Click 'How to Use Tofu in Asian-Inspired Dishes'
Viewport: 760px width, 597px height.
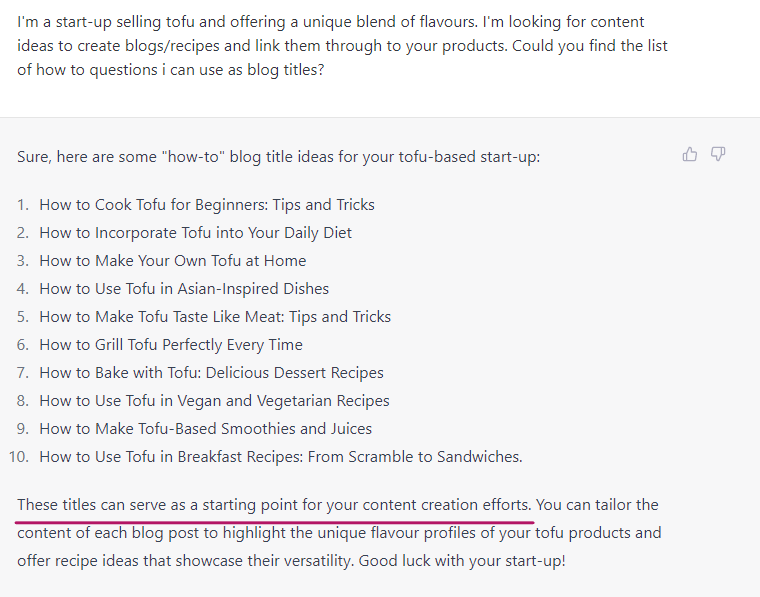(184, 289)
